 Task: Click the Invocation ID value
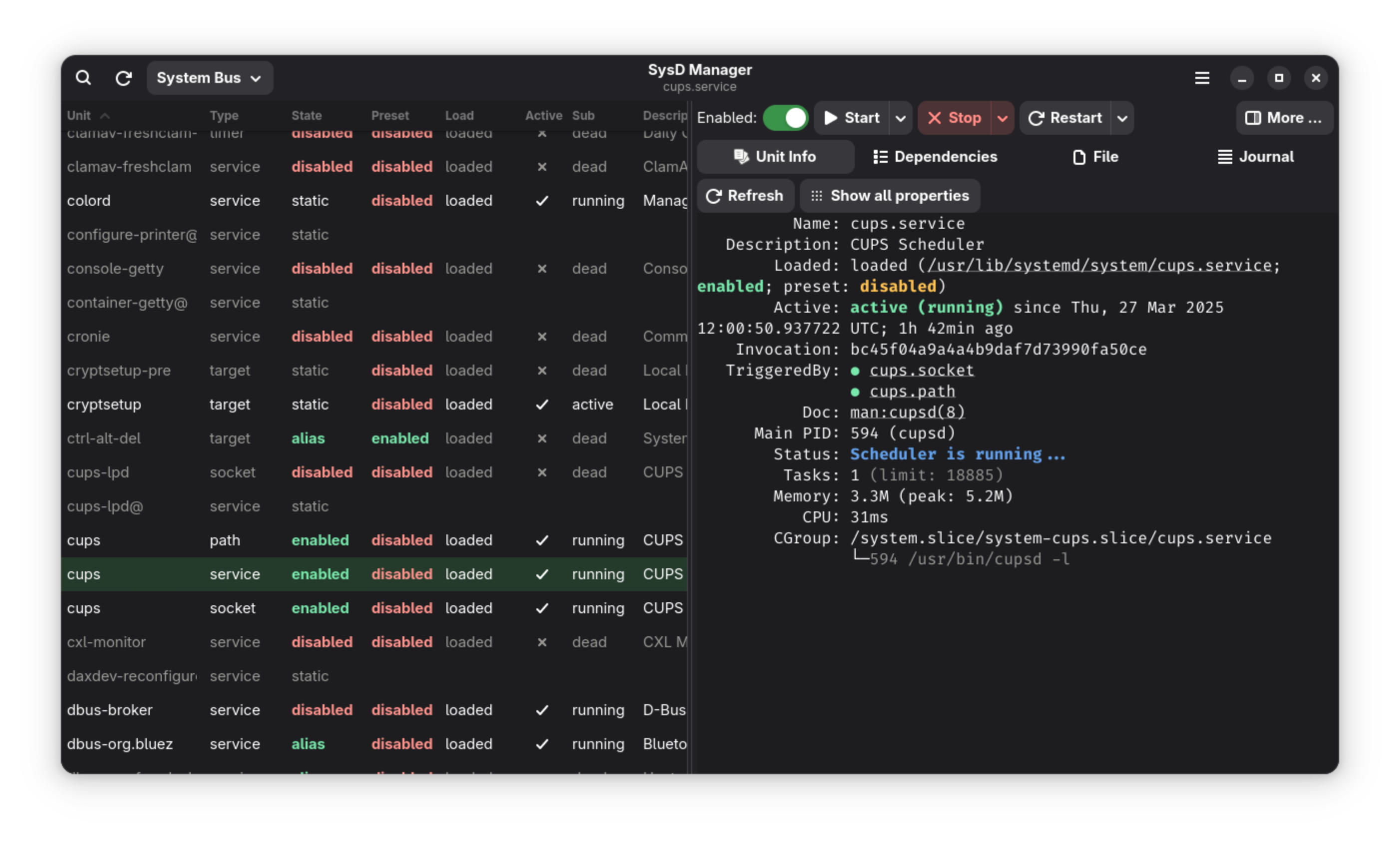[x=998, y=349]
